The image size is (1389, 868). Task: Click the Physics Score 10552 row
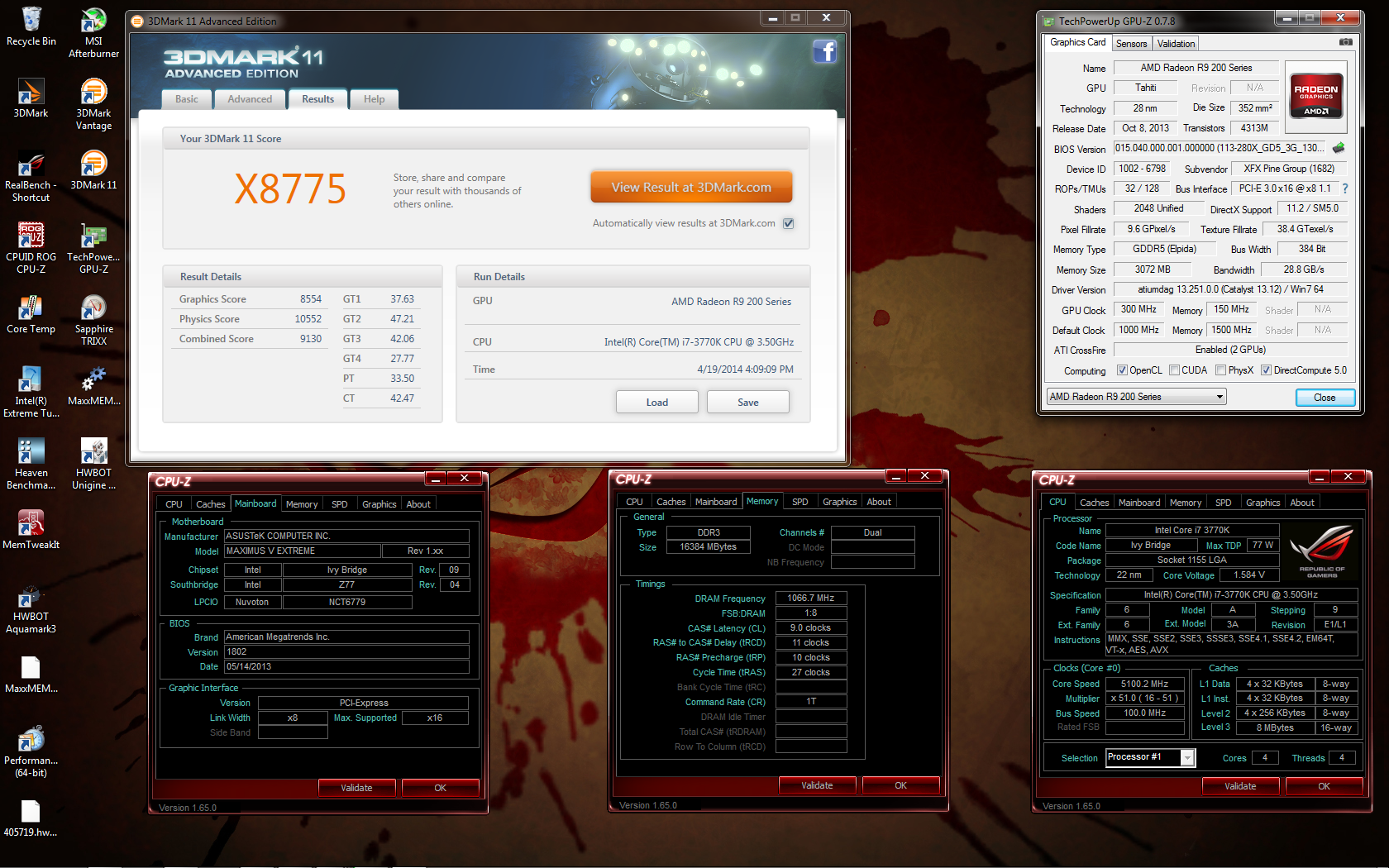click(251, 319)
